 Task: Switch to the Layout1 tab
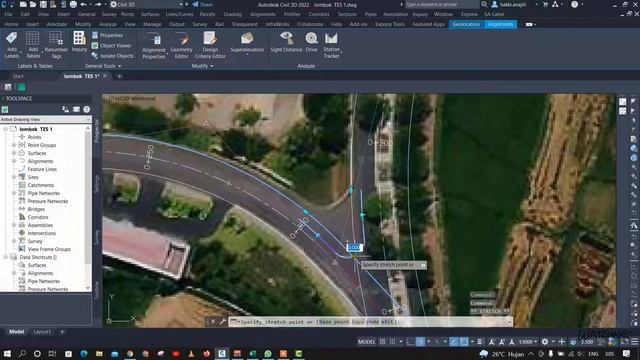coord(42,332)
